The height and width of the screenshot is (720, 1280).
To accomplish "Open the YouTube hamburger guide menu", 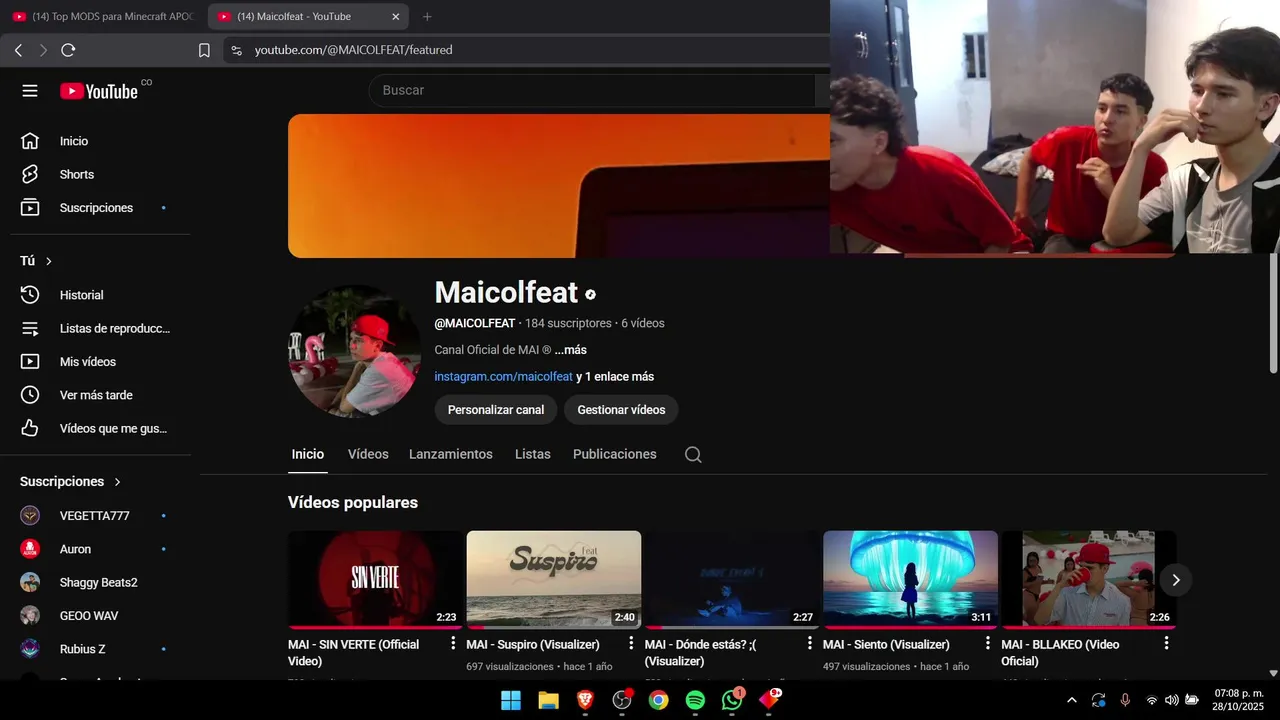I will point(30,91).
